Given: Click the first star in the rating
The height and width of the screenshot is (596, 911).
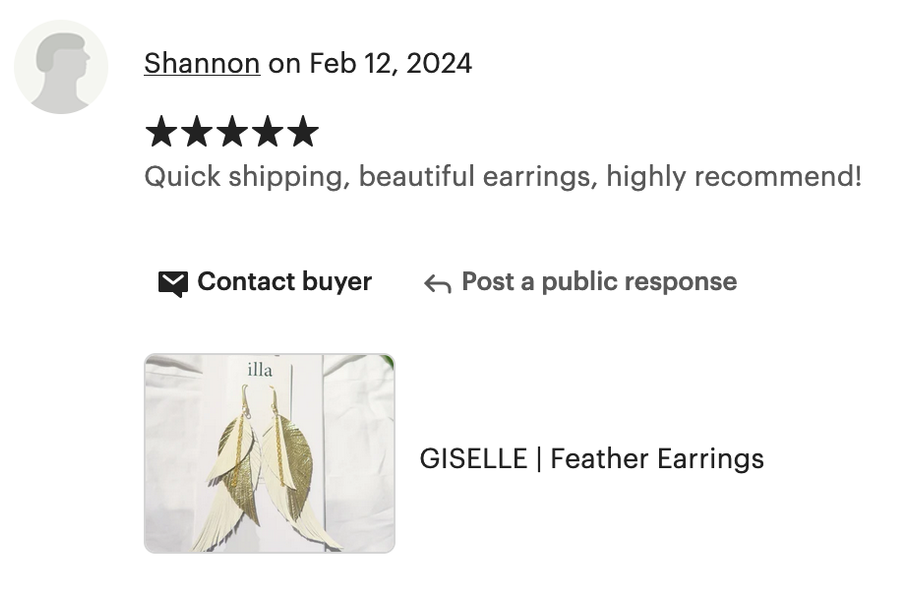Looking at the screenshot, I should pos(161,131).
